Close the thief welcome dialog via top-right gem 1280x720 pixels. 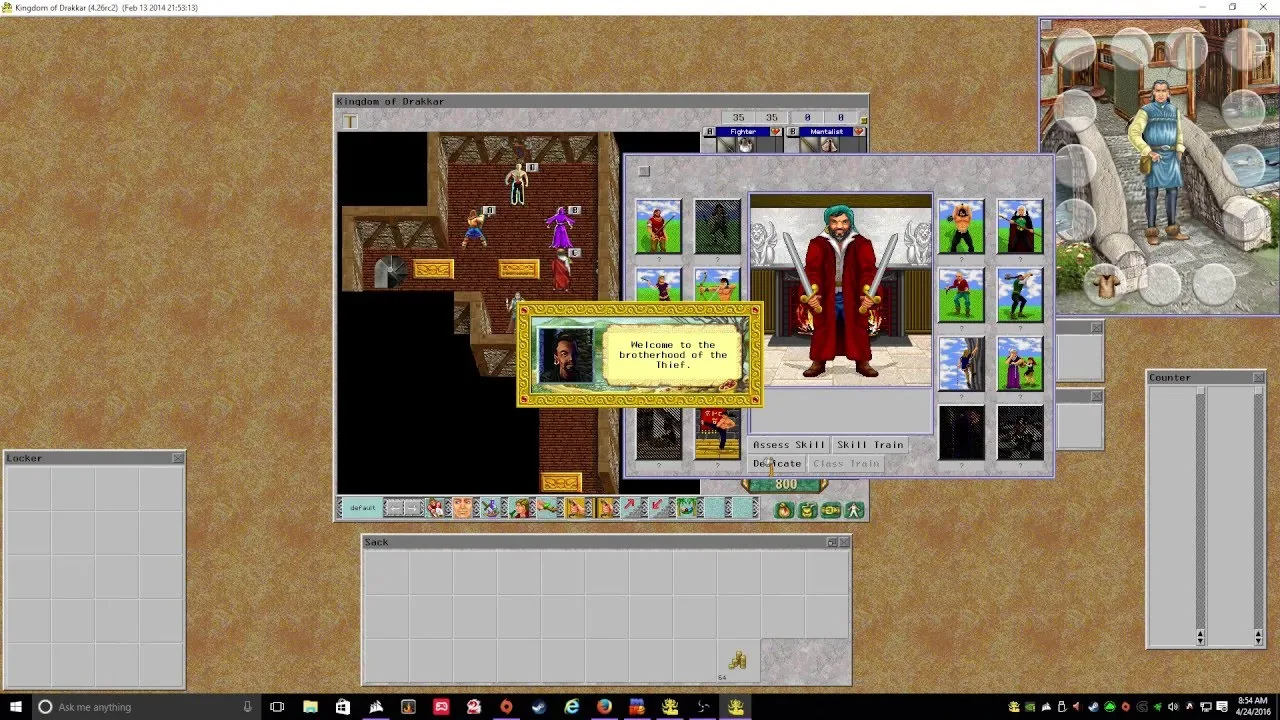point(755,310)
